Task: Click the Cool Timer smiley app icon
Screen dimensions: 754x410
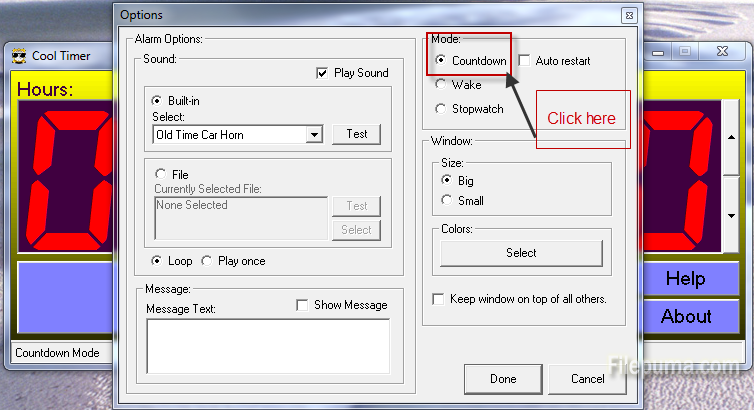Action: (18, 56)
